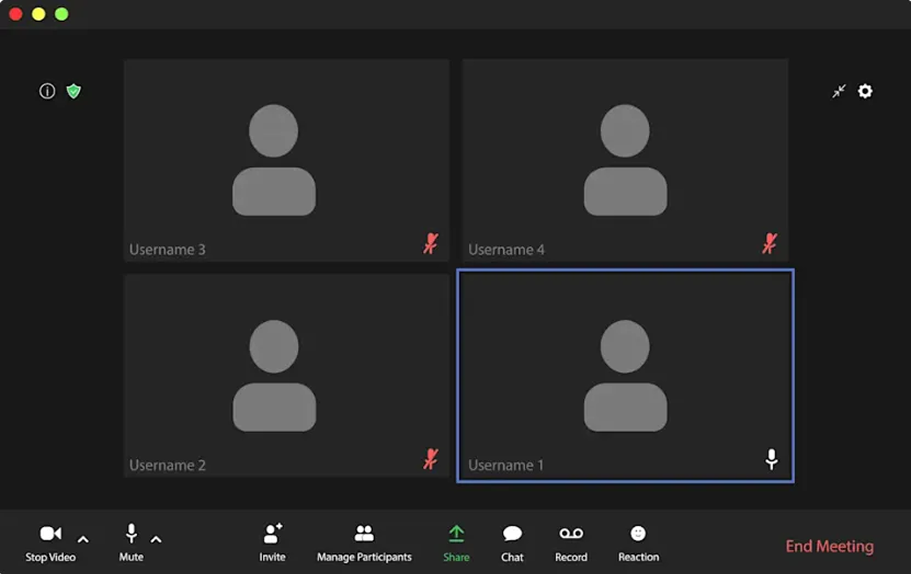Expand video options arrow beside Stop Video
Image resolution: width=911 pixels, height=574 pixels.
[83, 540]
